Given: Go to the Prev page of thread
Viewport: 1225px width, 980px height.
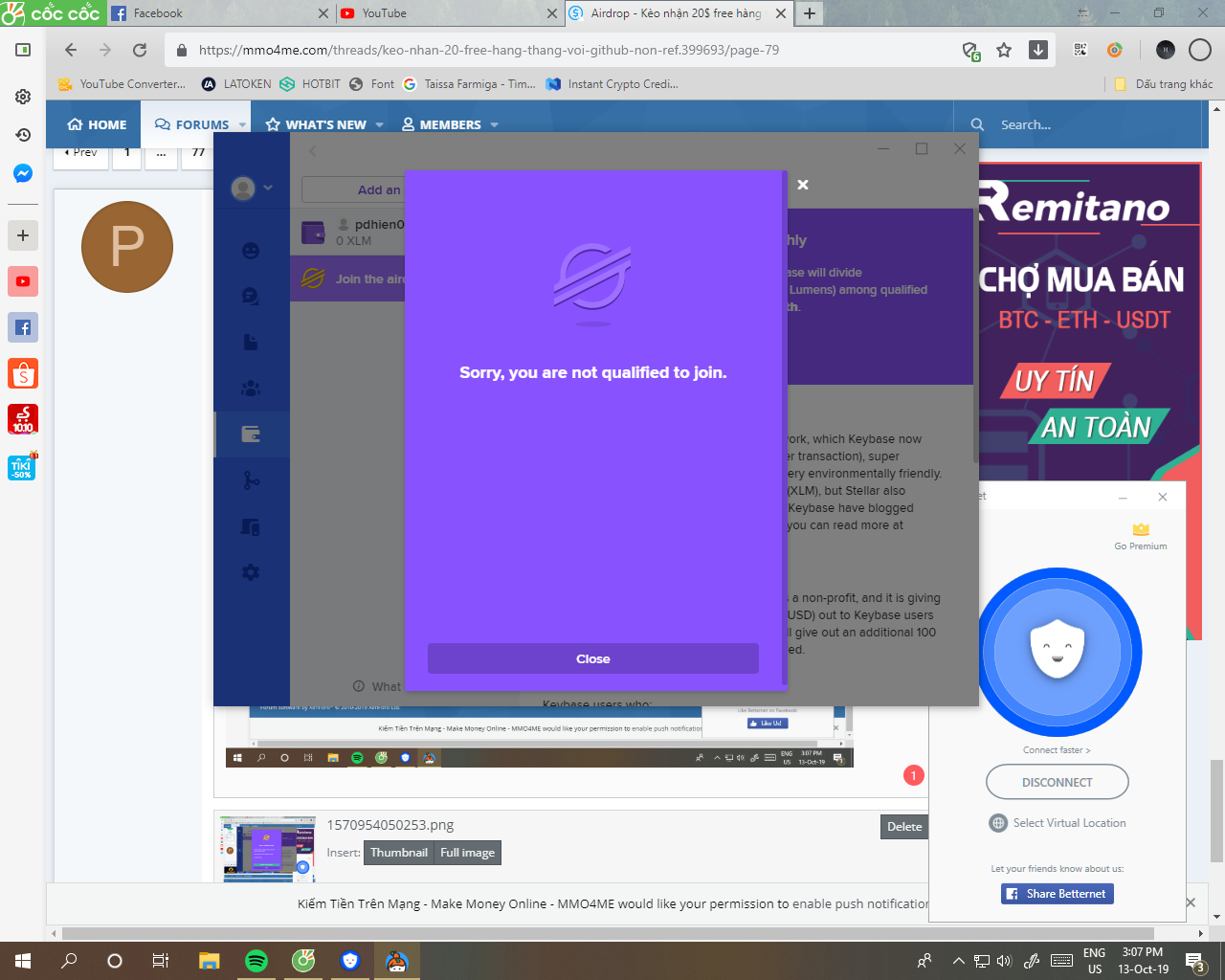Looking at the screenshot, I should (80, 153).
